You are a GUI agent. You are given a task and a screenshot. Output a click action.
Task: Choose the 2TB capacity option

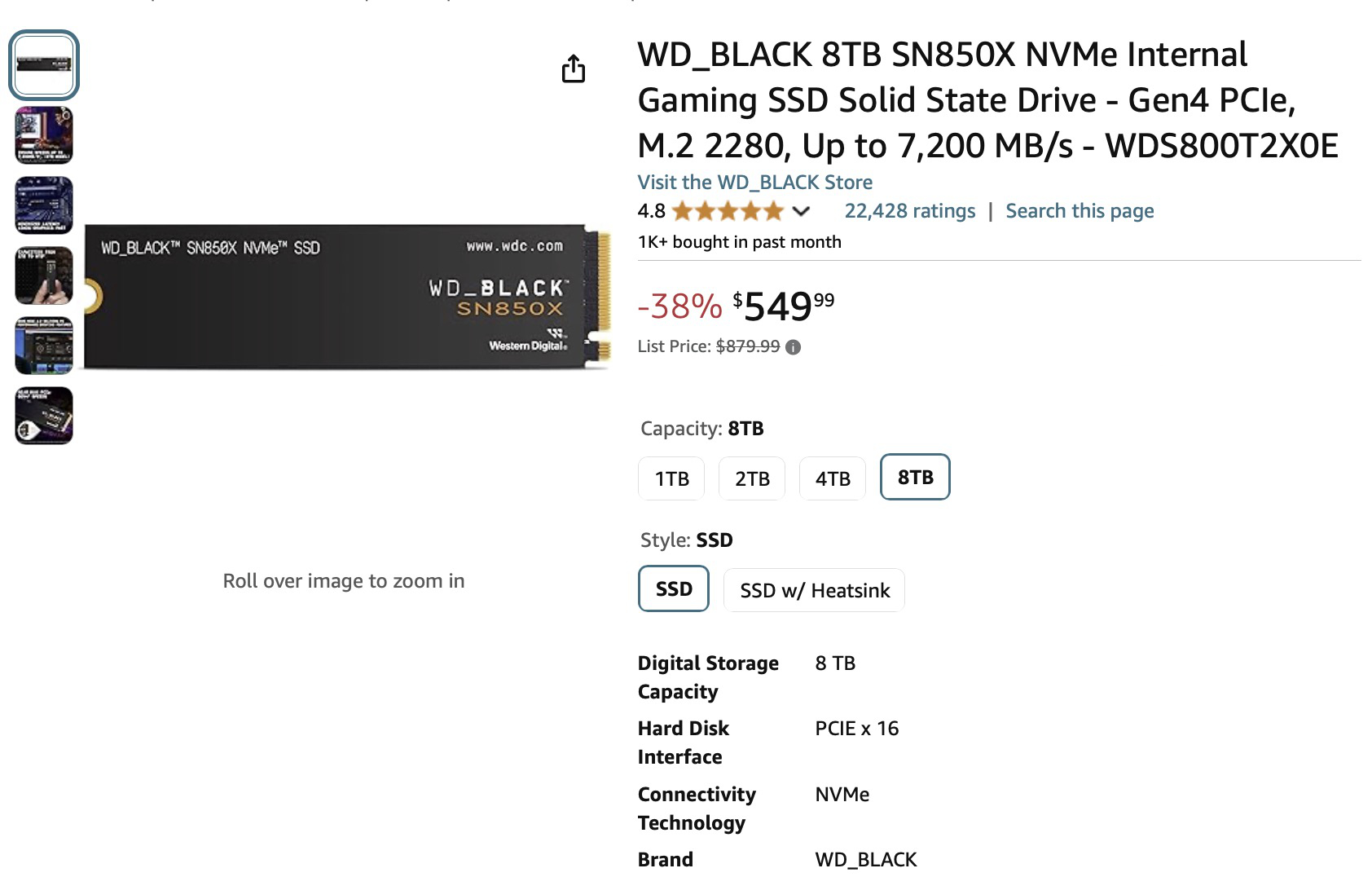[752, 478]
